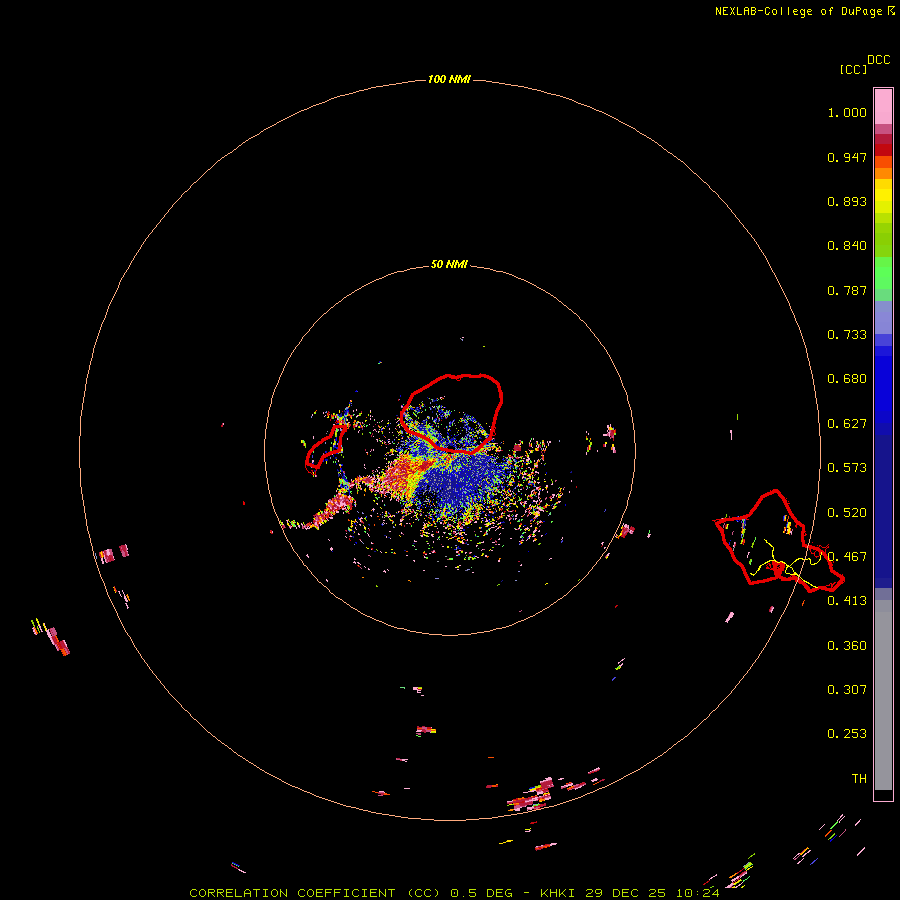
Task: Click the 100 NMI range ring label
Action: tap(449, 79)
